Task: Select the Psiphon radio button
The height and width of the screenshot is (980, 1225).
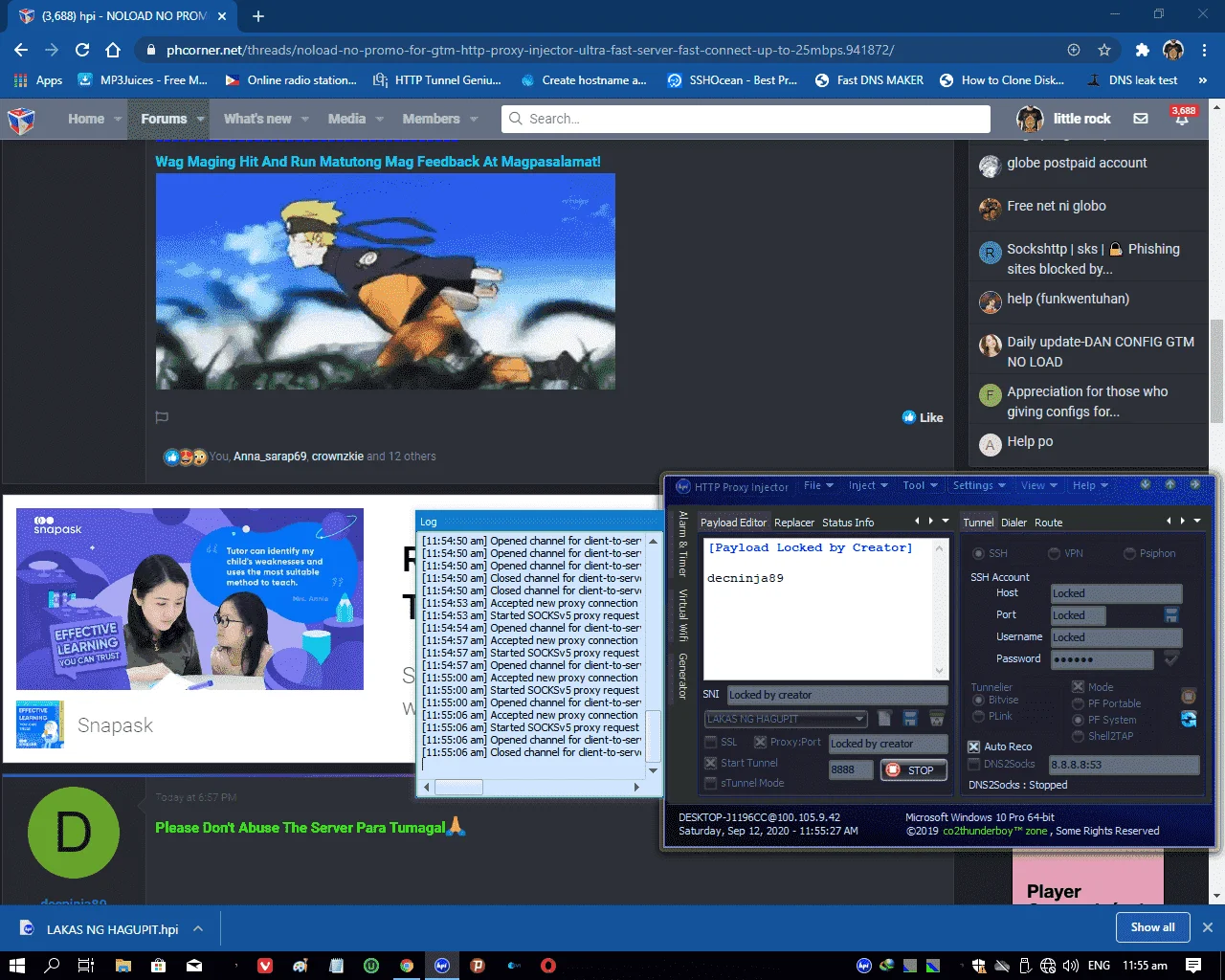Action: point(1129,553)
